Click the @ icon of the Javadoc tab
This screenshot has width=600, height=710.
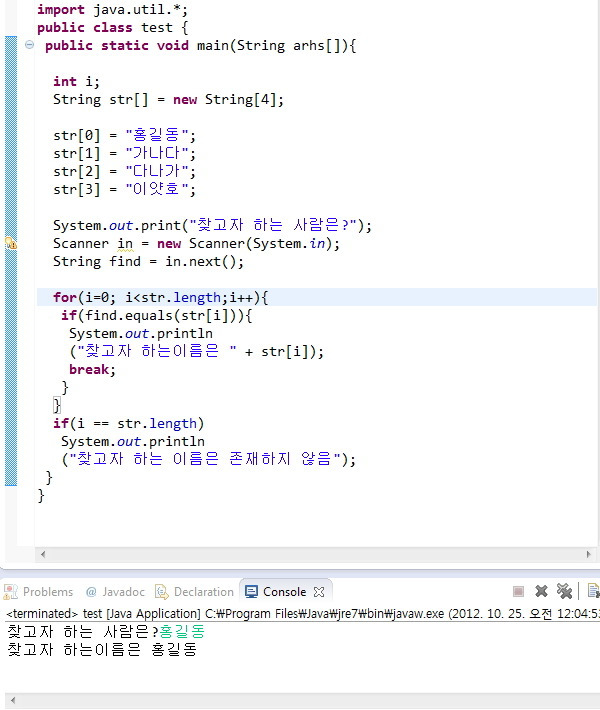pyautogui.click(x=91, y=592)
